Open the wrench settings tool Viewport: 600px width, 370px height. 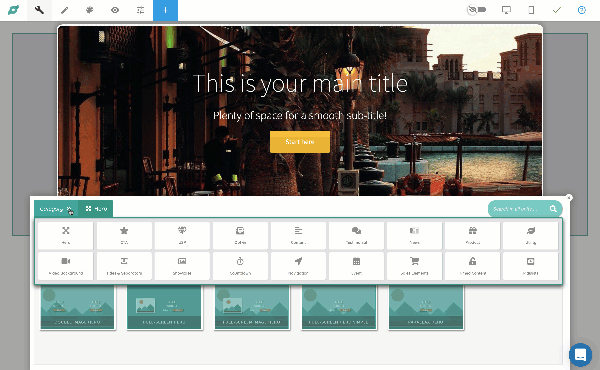[x=39, y=10]
